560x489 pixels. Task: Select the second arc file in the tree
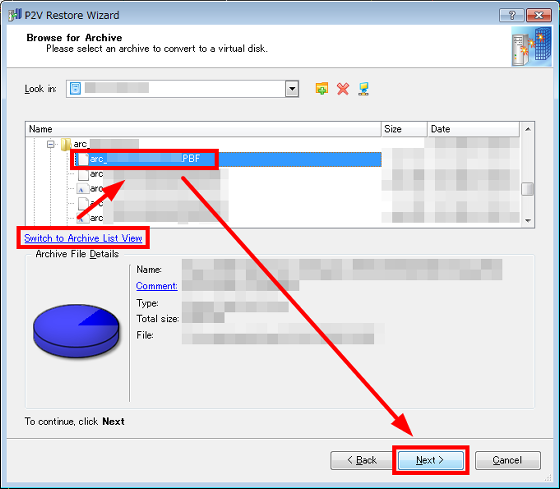coord(96,174)
